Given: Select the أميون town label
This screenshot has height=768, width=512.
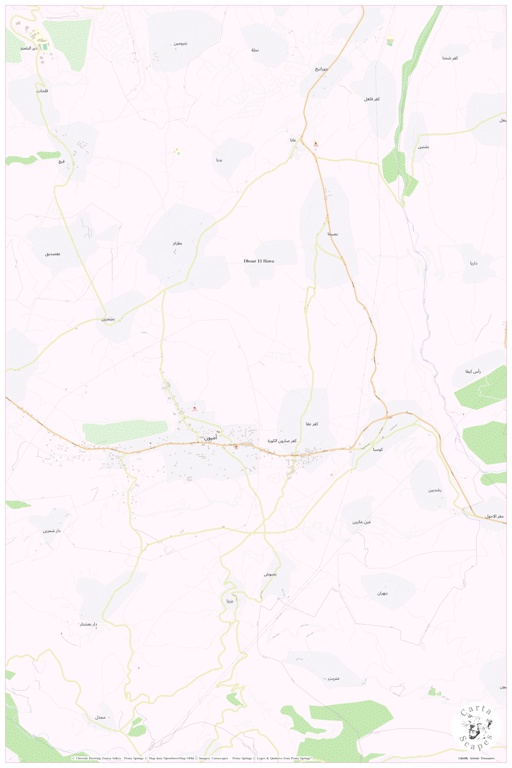Looking at the screenshot, I should tap(208, 438).
